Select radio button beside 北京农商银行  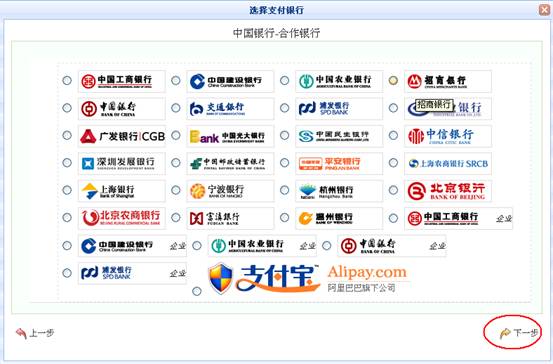[x=67, y=218]
